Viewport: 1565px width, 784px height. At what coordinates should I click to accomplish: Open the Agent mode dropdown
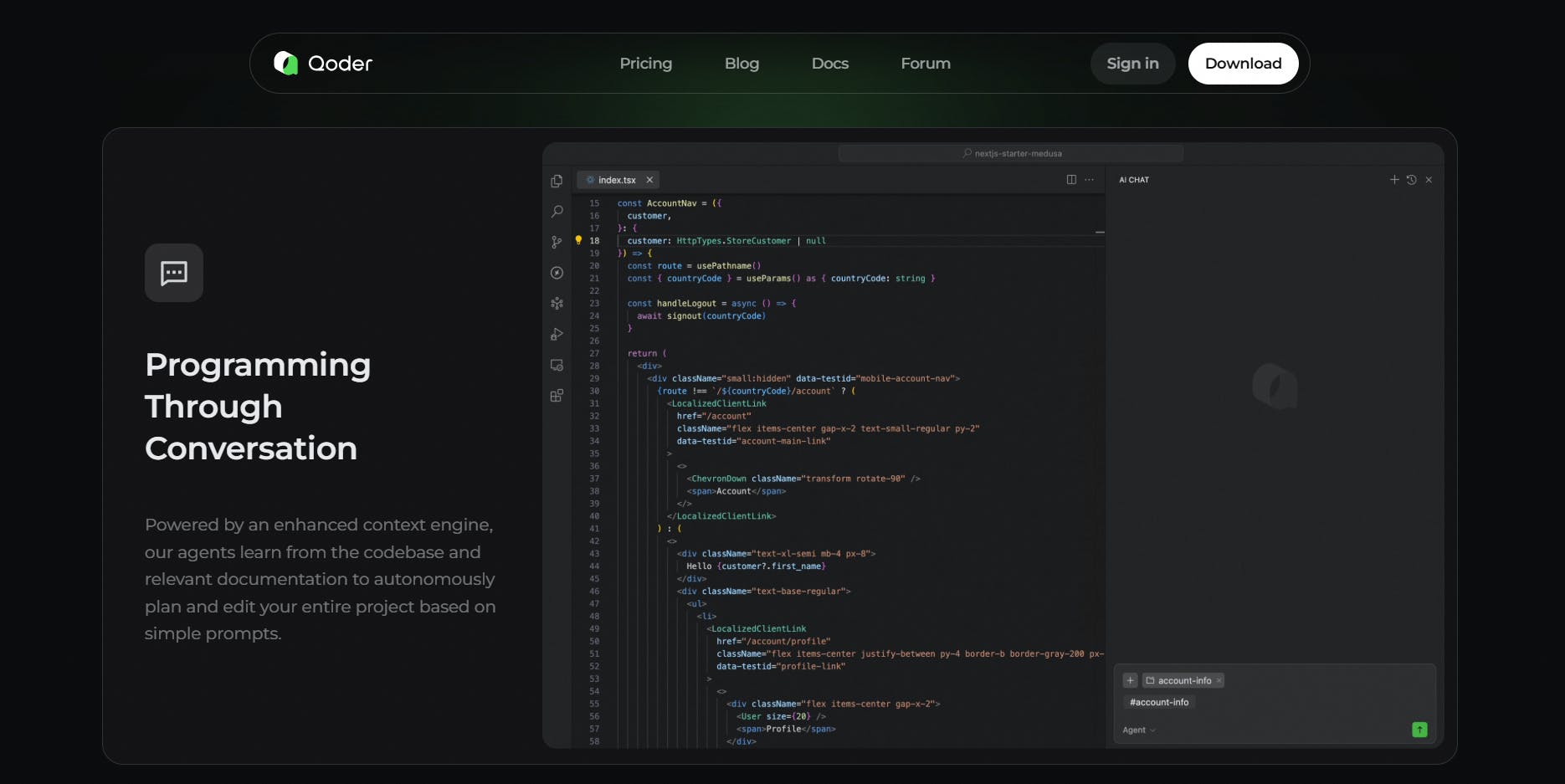pos(1139,730)
